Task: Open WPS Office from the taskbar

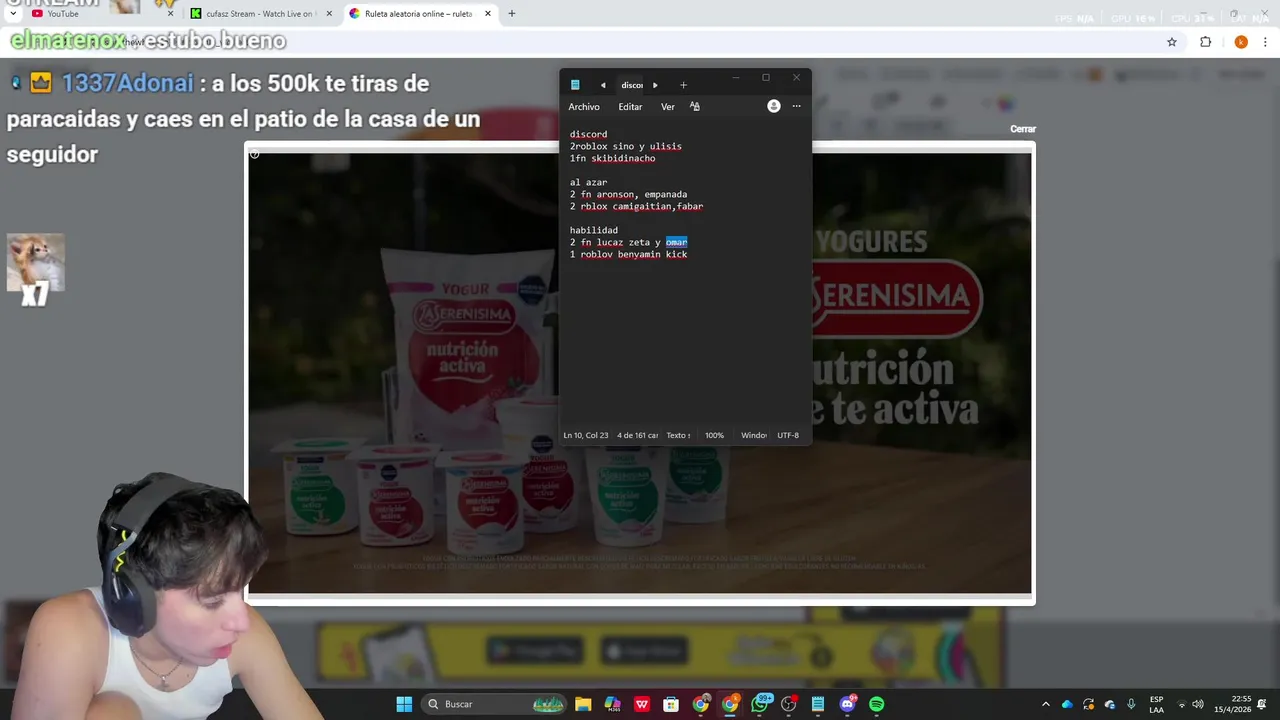Action: (642, 704)
